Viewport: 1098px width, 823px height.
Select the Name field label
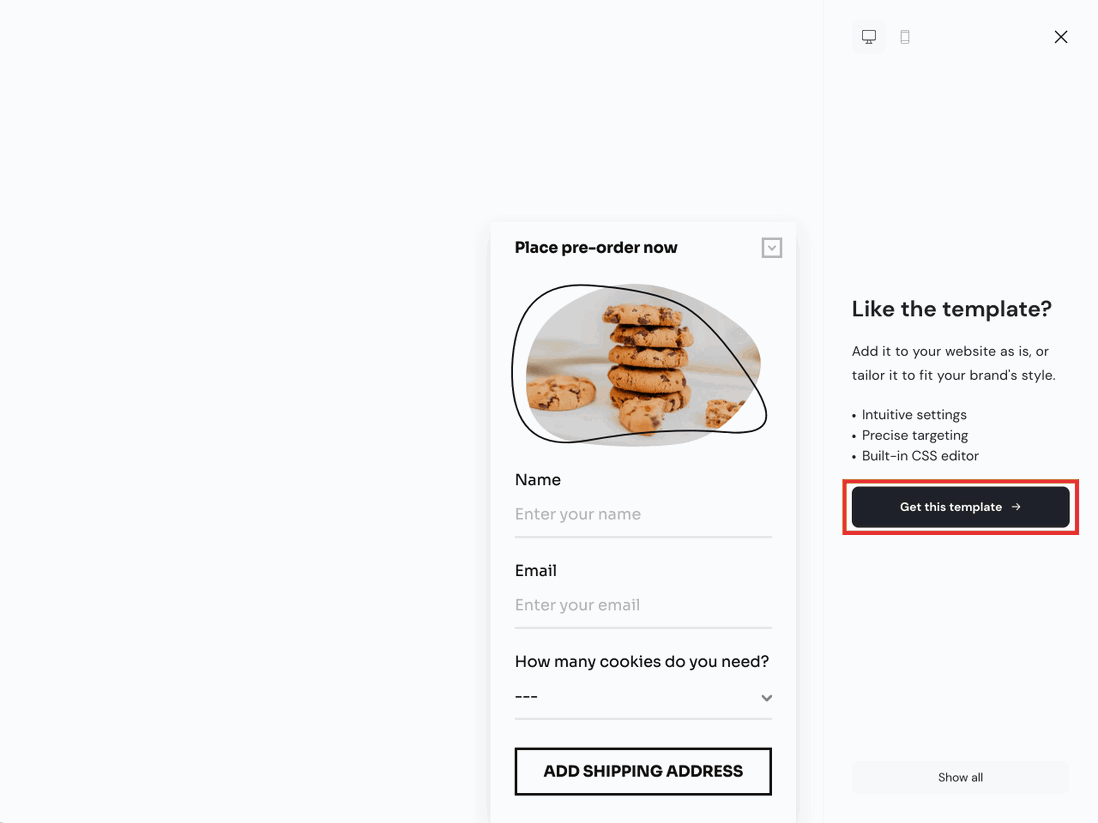[538, 480]
